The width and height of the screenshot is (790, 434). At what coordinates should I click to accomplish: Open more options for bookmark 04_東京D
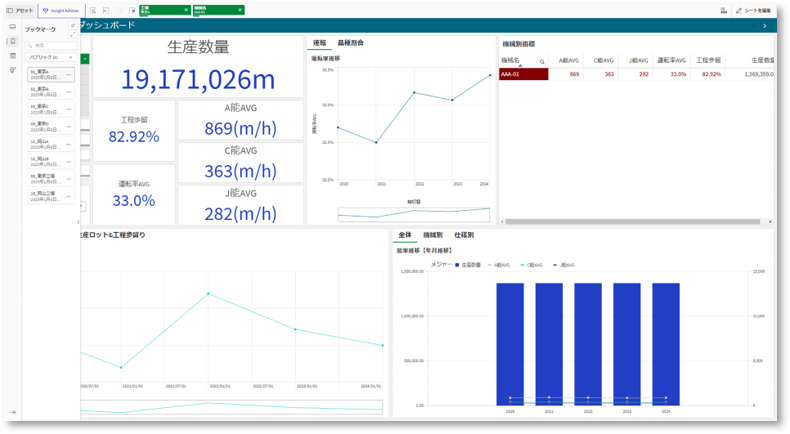point(69,127)
